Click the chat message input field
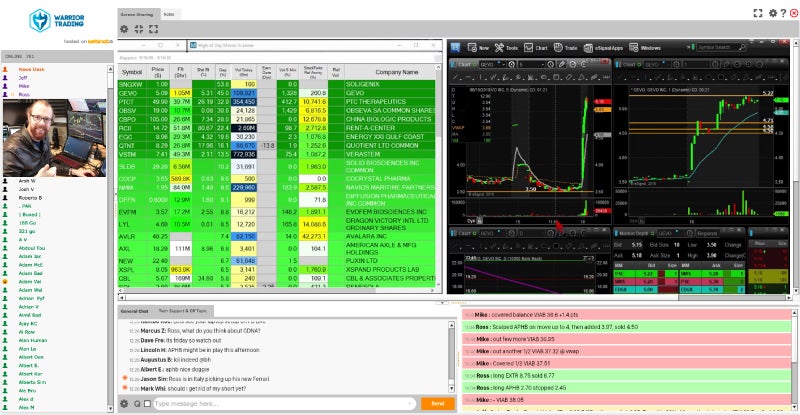The width and height of the screenshot is (800, 415). tap(285, 403)
